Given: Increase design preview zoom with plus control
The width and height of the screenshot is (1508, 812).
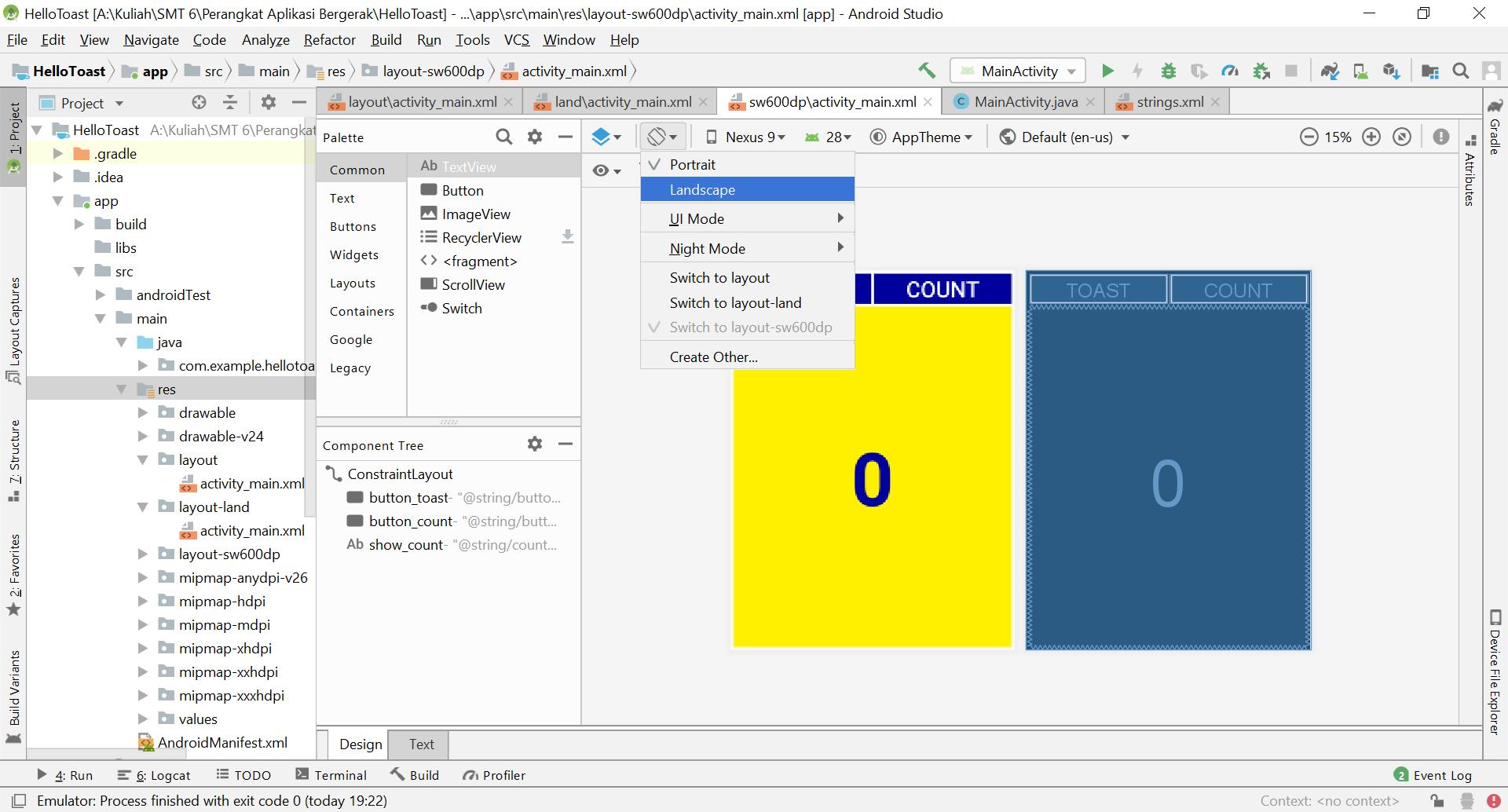Looking at the screenshot, I should 1372,136.
